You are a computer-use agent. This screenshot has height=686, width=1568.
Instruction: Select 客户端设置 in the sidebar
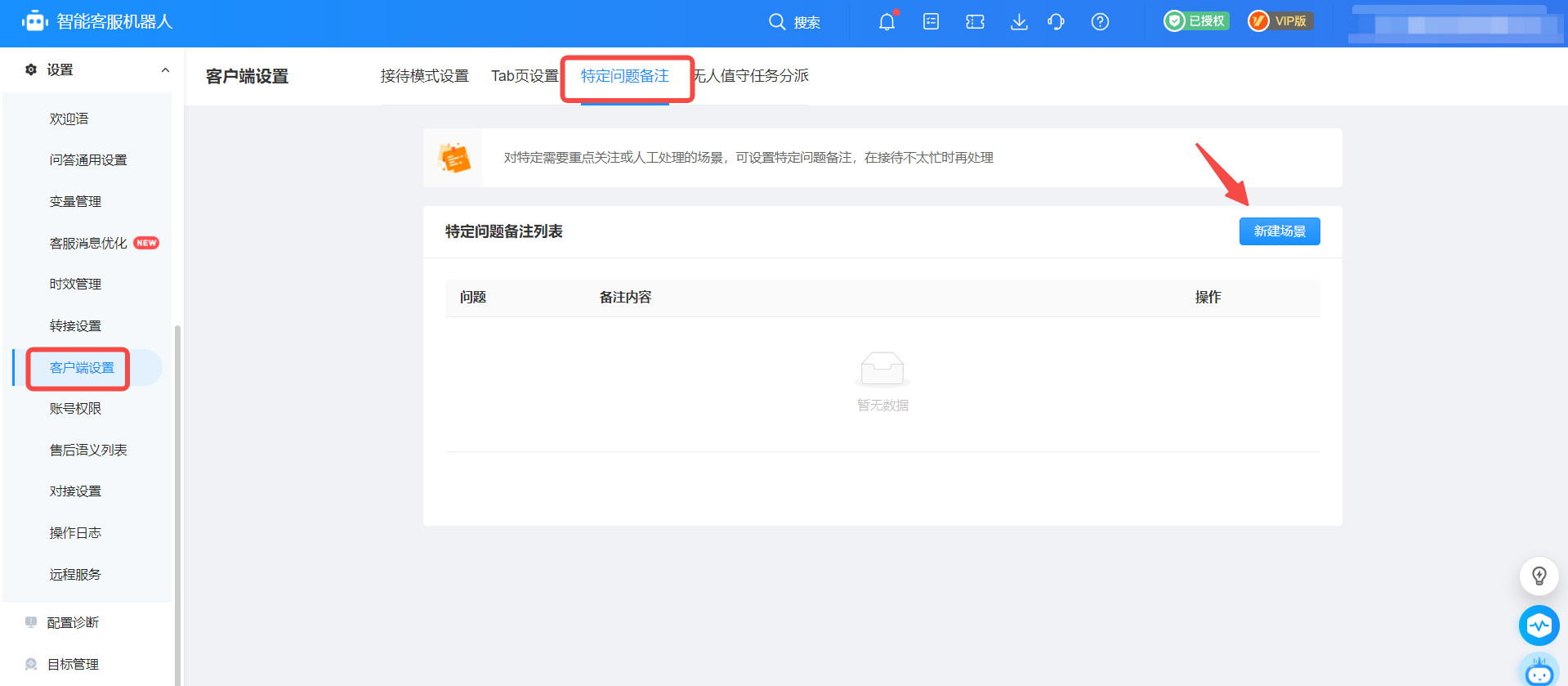point(82,368)
